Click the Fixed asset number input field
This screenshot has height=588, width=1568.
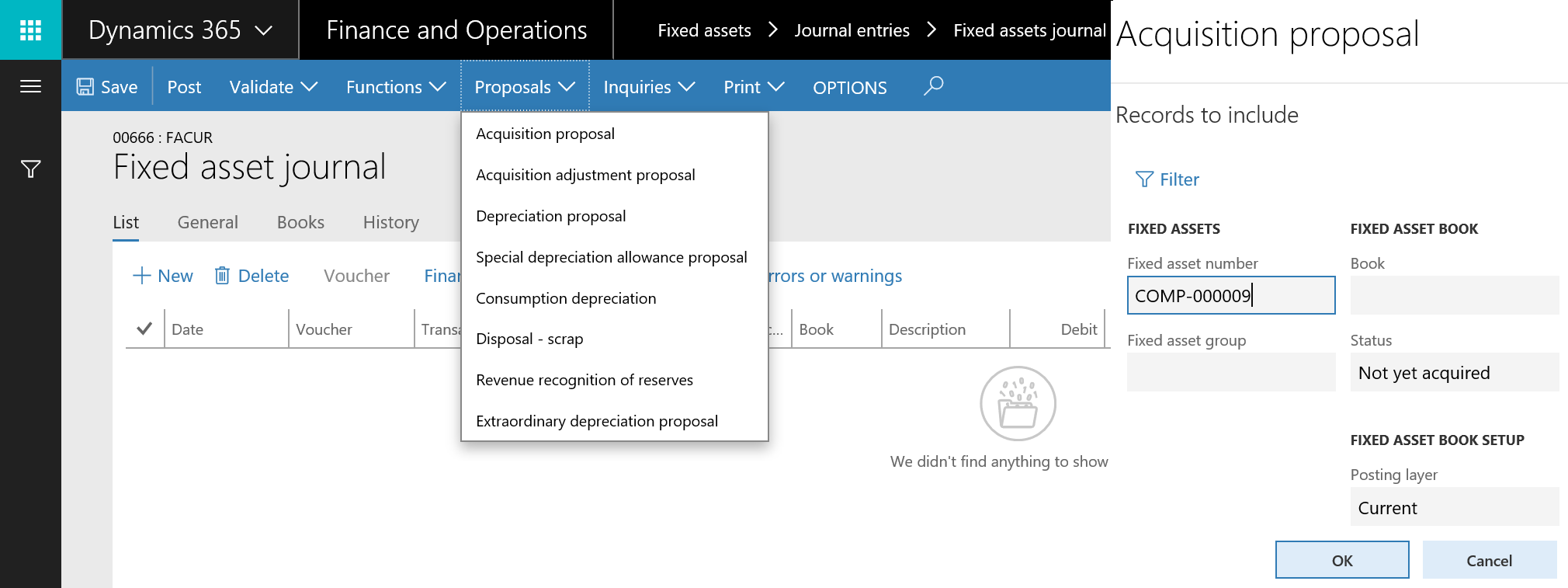pyautogui.click(x=1231, y=295)
